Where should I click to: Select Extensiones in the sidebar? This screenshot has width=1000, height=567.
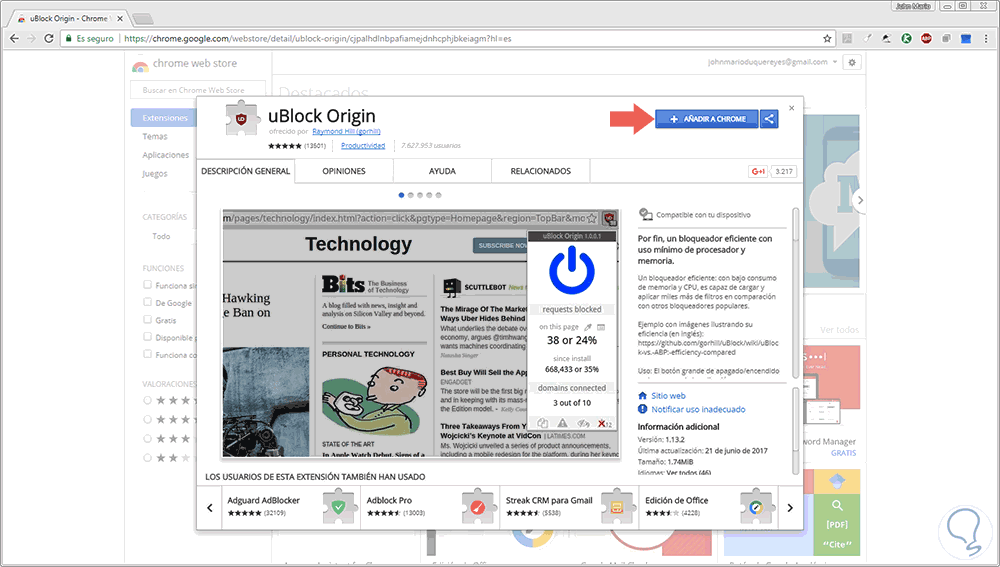[x=165, y=118]
